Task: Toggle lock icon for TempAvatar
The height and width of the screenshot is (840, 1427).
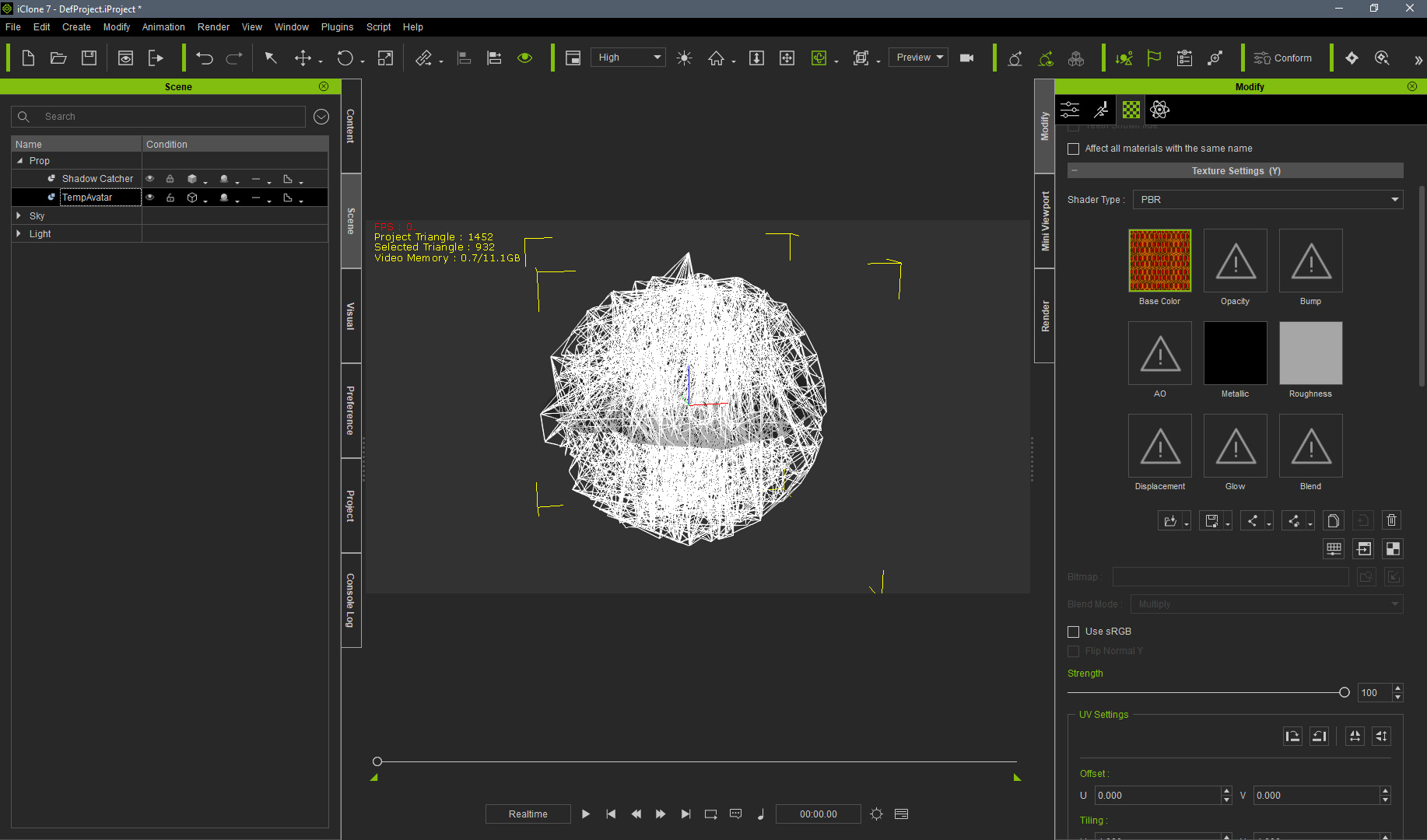Action: point(170,198)
